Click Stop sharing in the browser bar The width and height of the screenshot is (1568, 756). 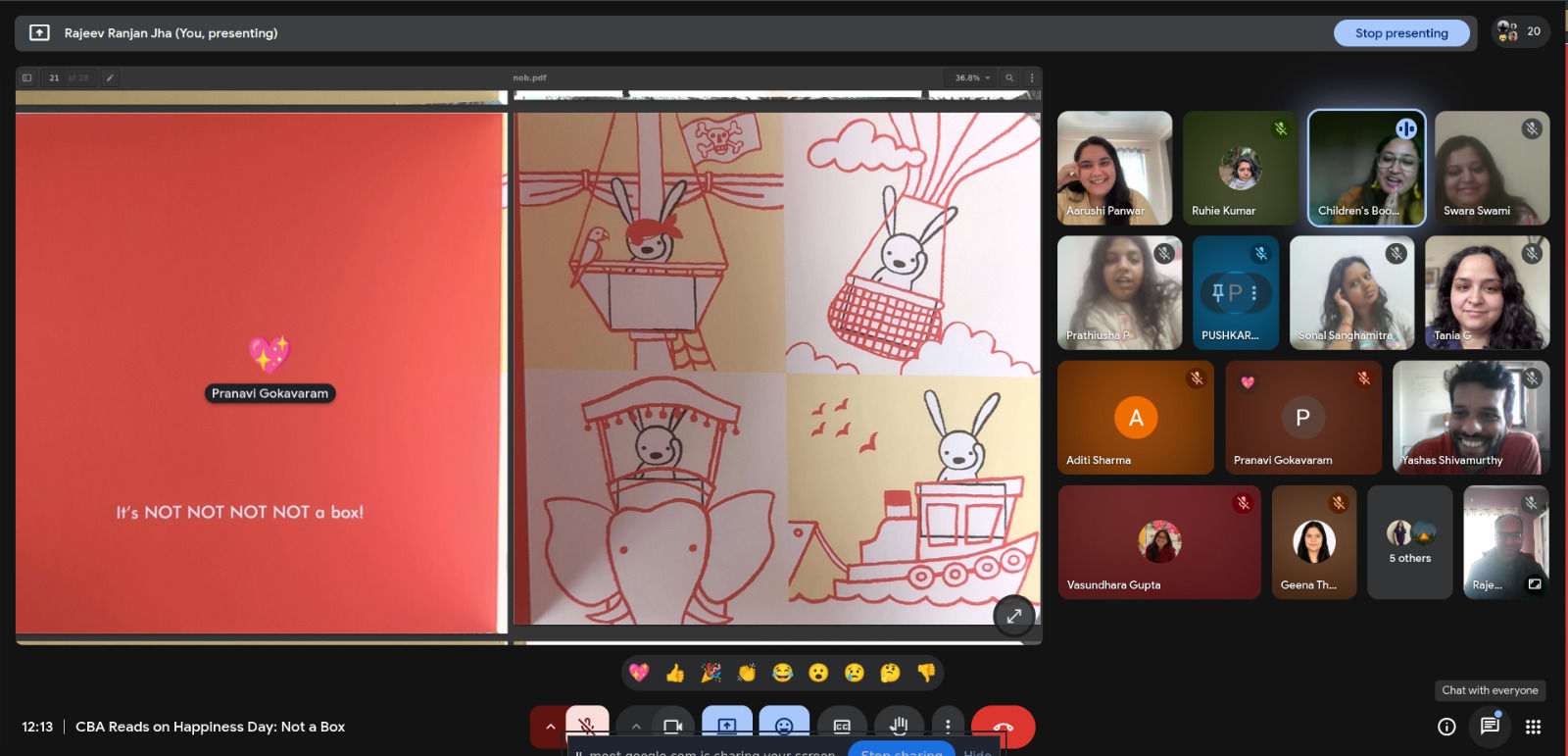[x=902, y=751]
